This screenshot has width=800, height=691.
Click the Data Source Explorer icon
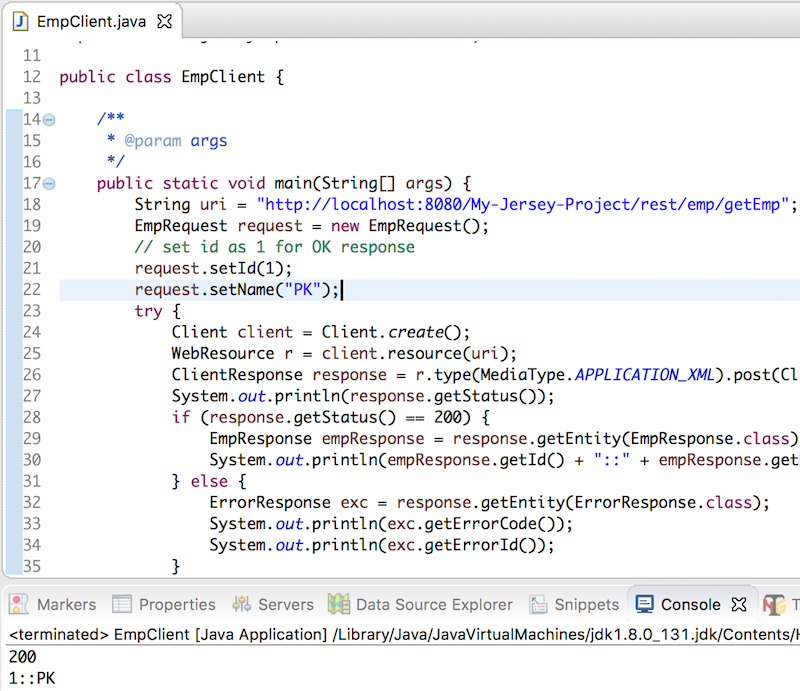click(x=339, y=604)
